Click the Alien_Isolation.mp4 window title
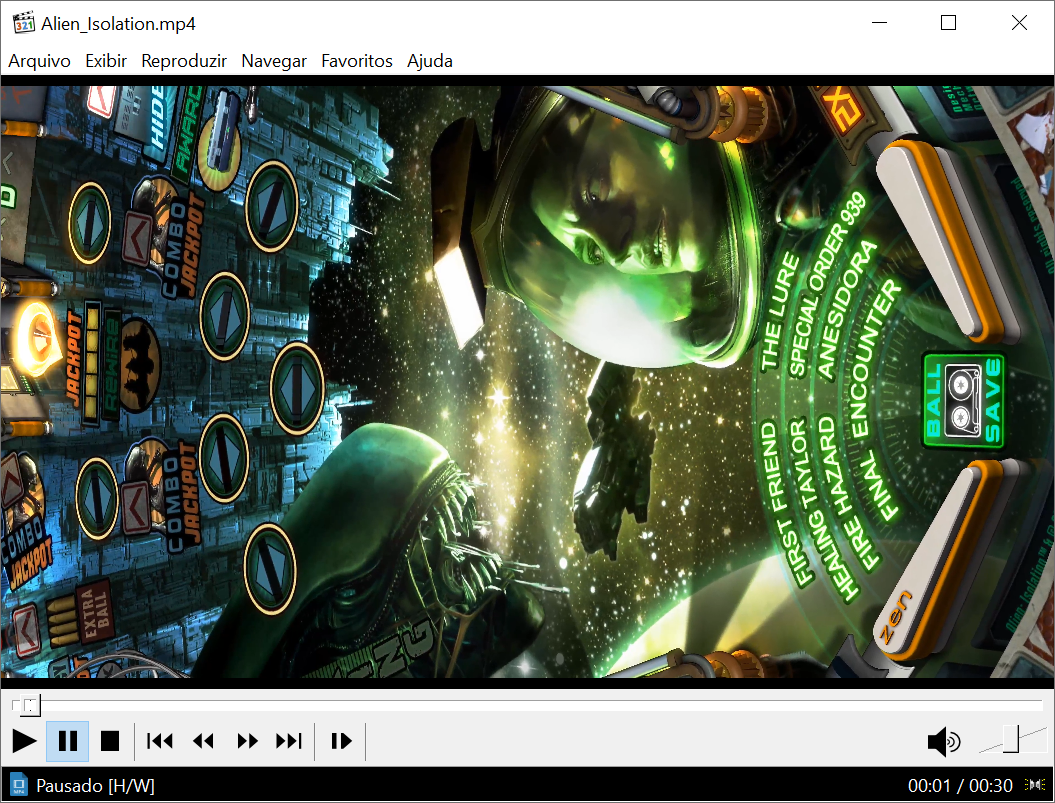This screenshot has height=803, width=1055. tap(118, 24)
